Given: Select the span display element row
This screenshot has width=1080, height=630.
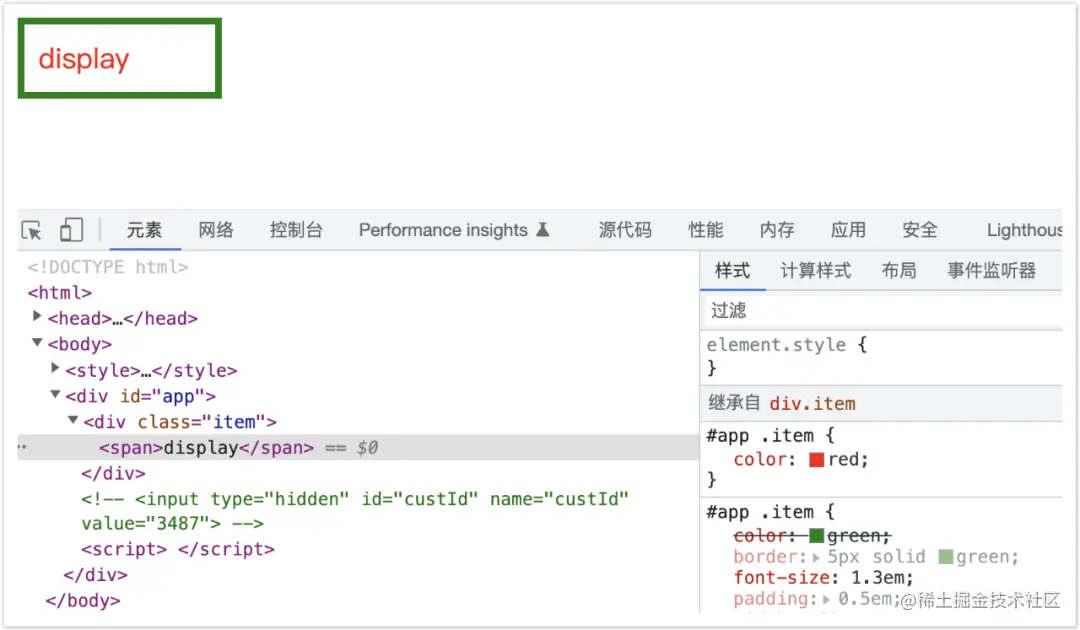Looking at the screenshot, I should (358, 448).
